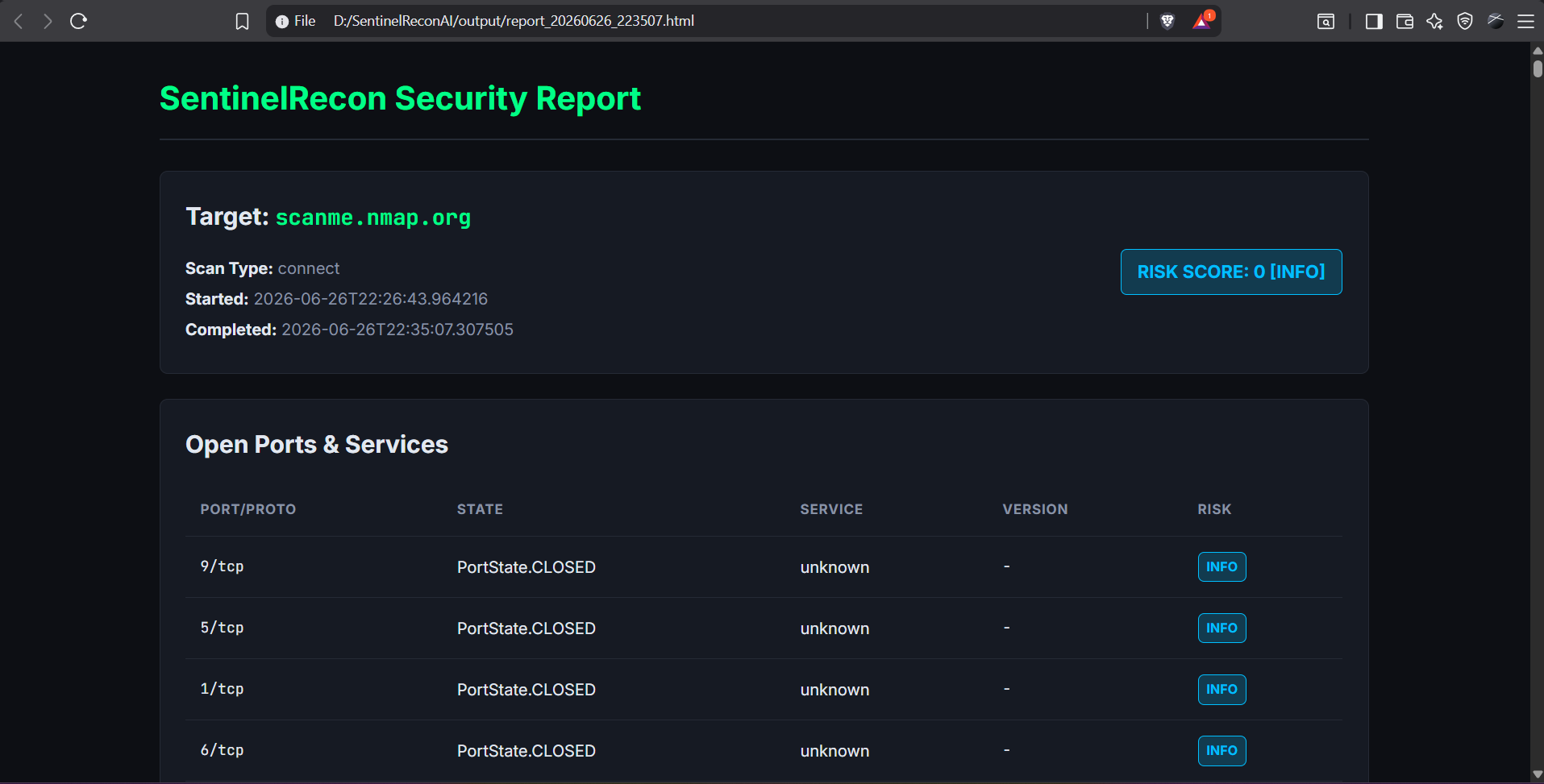
Task: Open the browser hamburger menu
Action: pos(1525,22)
